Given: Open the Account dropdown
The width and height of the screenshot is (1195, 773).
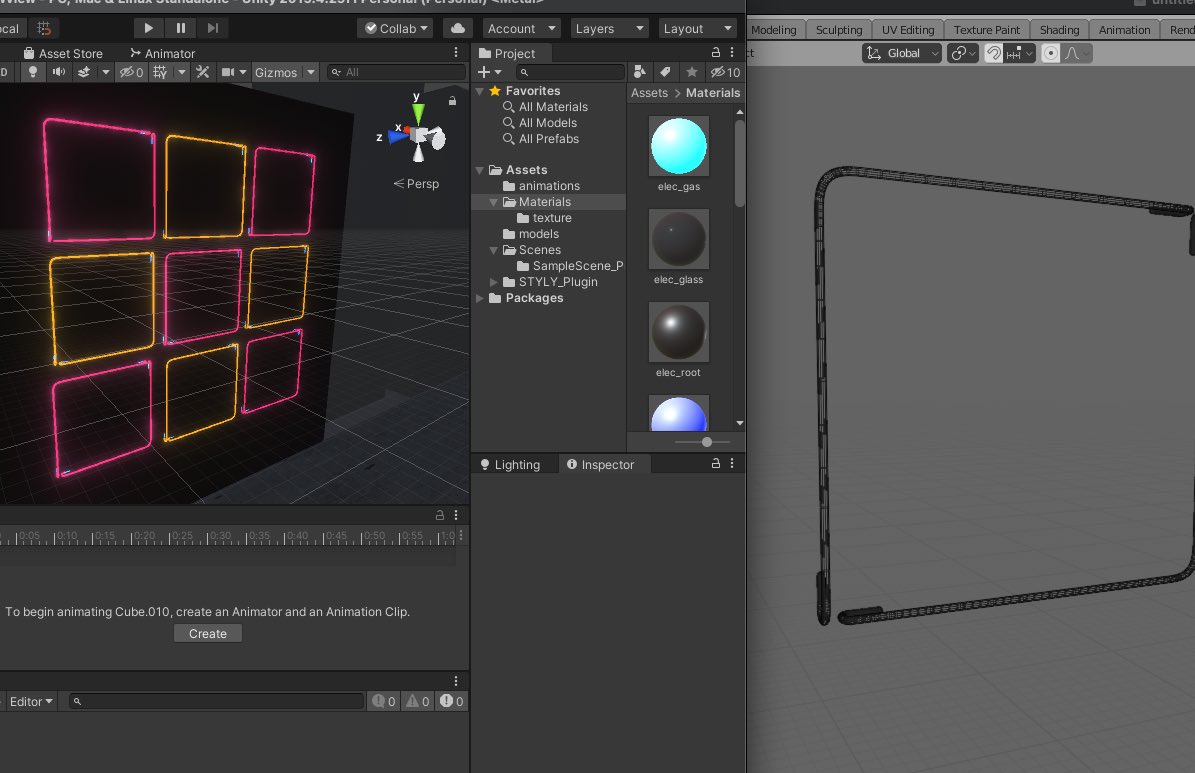Looking at the screenshot, I should [x=522, y=28].
